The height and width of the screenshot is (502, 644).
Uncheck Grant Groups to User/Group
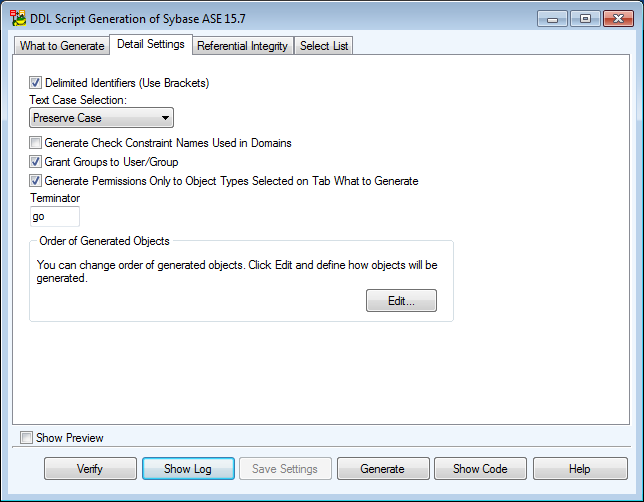point(36,162)
